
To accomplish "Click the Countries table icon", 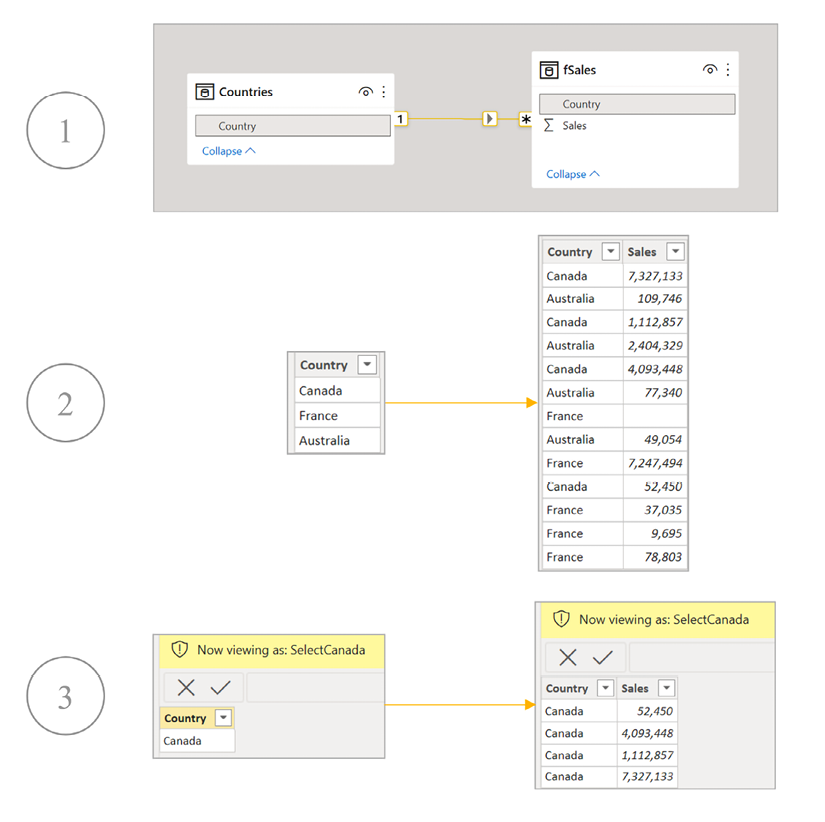I will (205, 92).
